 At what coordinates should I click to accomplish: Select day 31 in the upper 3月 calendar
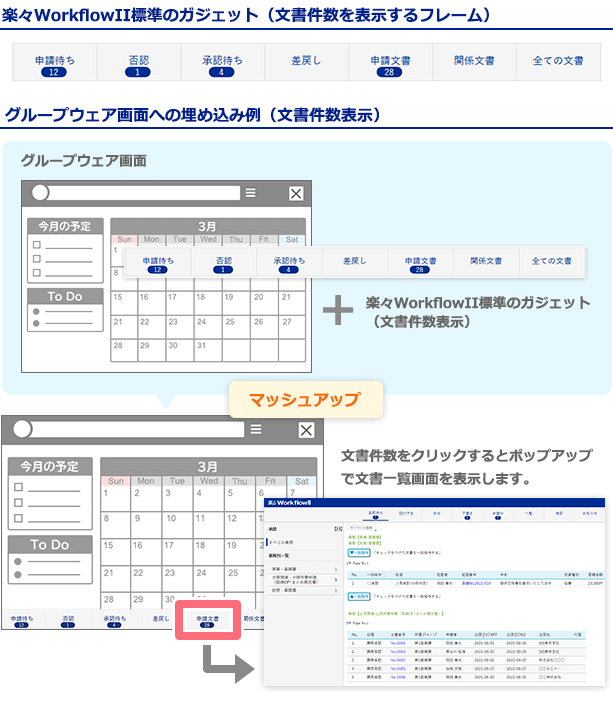(x=208, y=350)
